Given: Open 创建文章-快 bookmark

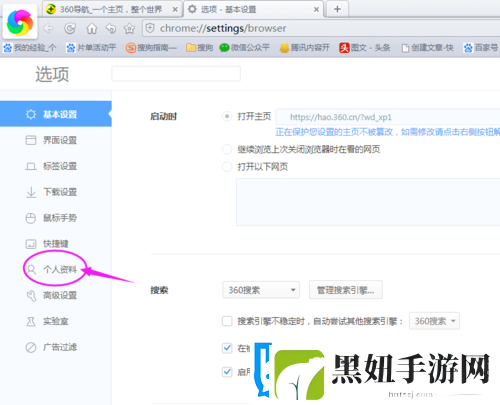Looking at the screenshot, I should pos(427,48).
